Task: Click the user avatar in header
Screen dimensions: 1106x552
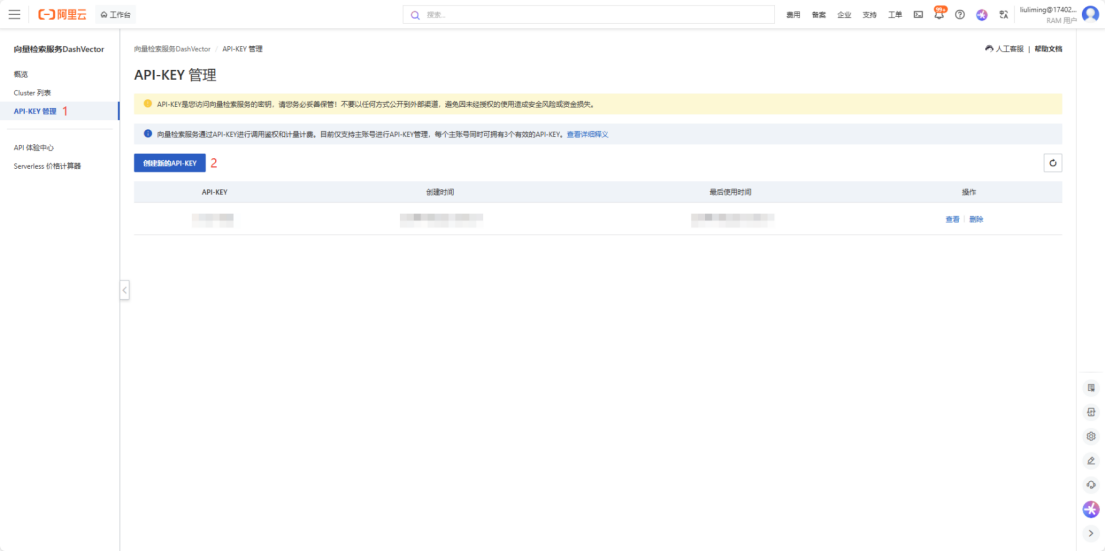Action: click(x=1090, y=14)
